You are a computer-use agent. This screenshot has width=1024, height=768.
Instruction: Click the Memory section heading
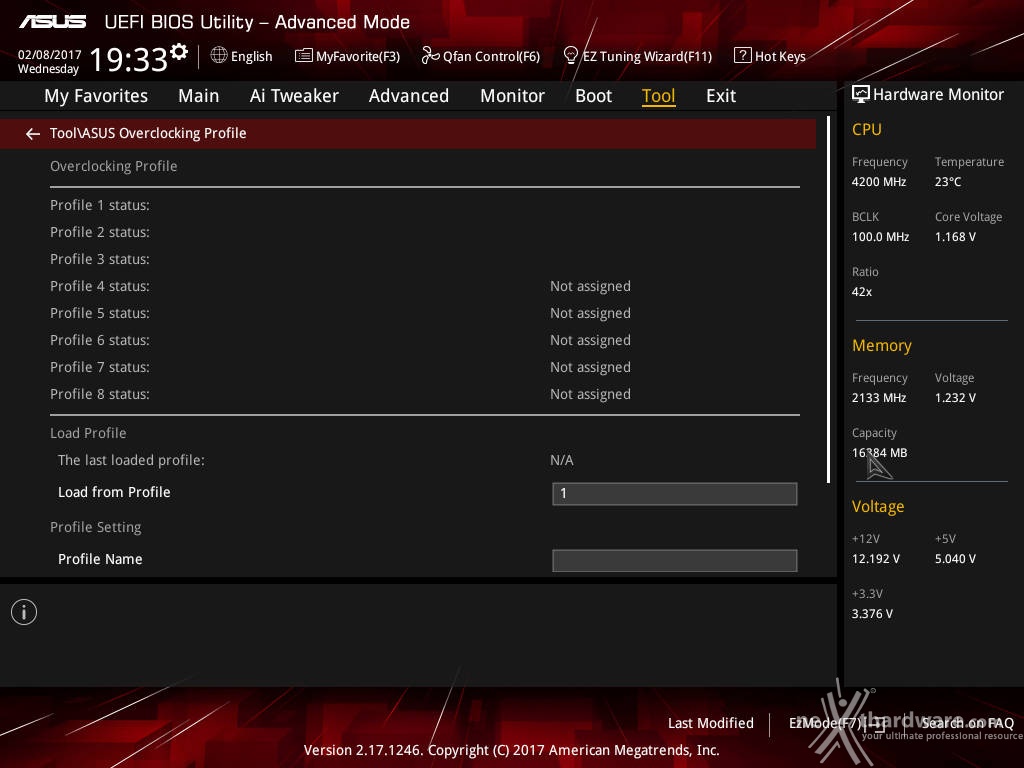882,345
